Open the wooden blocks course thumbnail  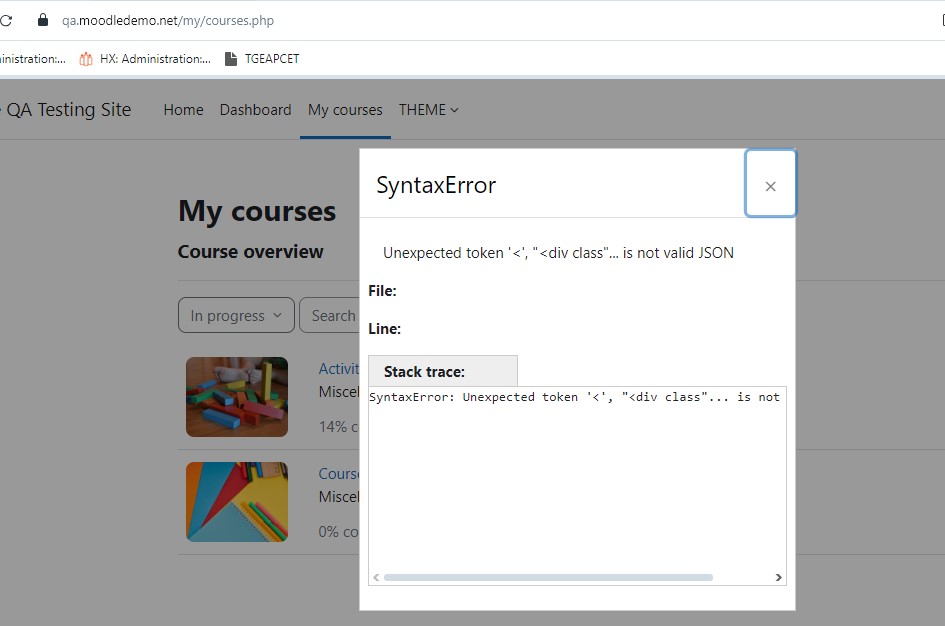click(x=237, y=397)
